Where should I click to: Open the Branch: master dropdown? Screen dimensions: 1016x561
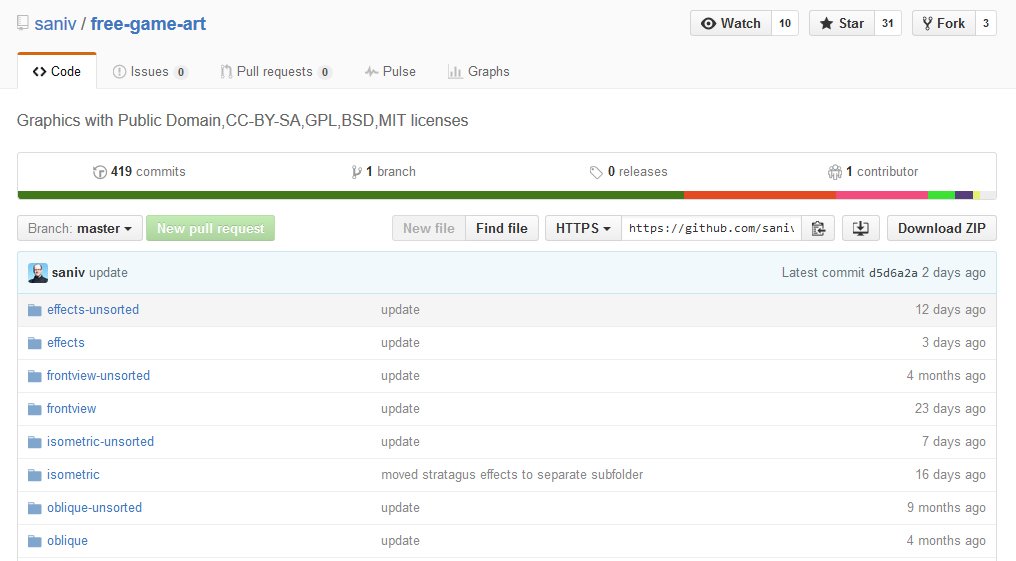point(80,228)
